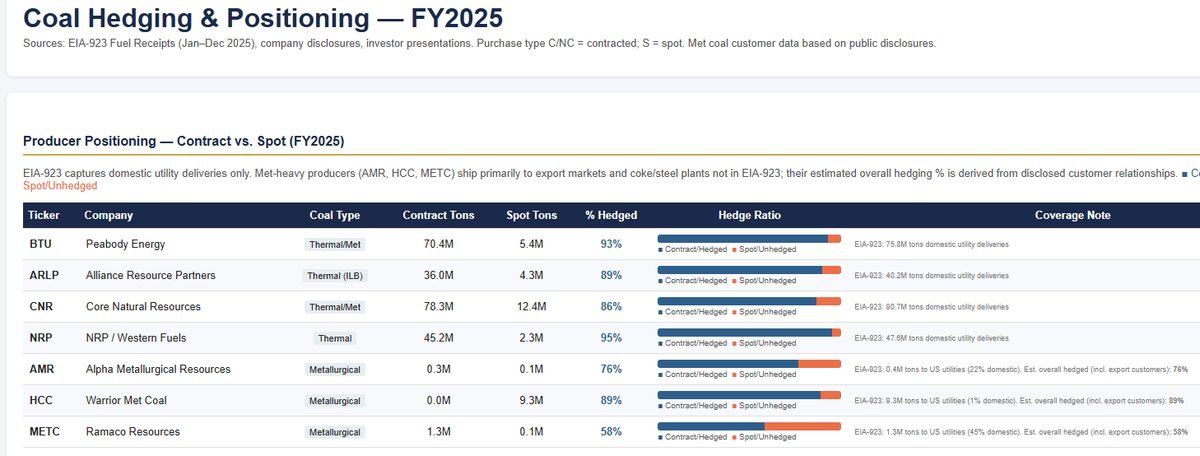Select the 0.3M contract tons value
This screenshot has width=1200, height=456.
438,369
